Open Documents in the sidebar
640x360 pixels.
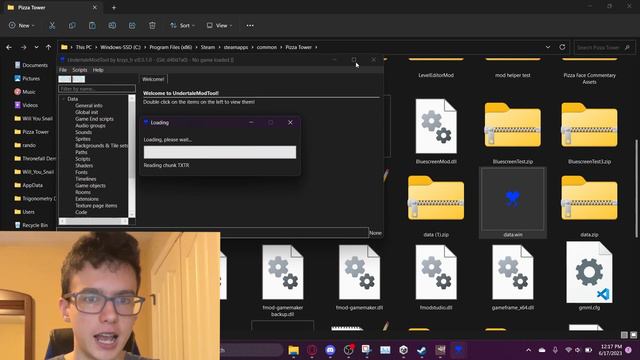[x=31, y=65]
